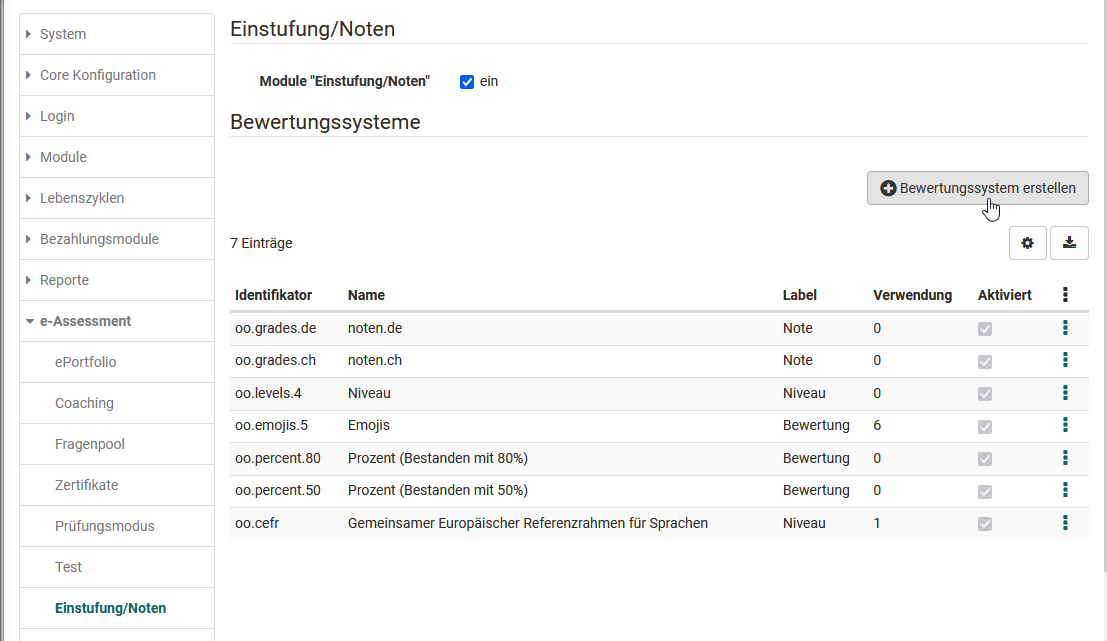Open the Zertifikate menu item

point(86,485)
